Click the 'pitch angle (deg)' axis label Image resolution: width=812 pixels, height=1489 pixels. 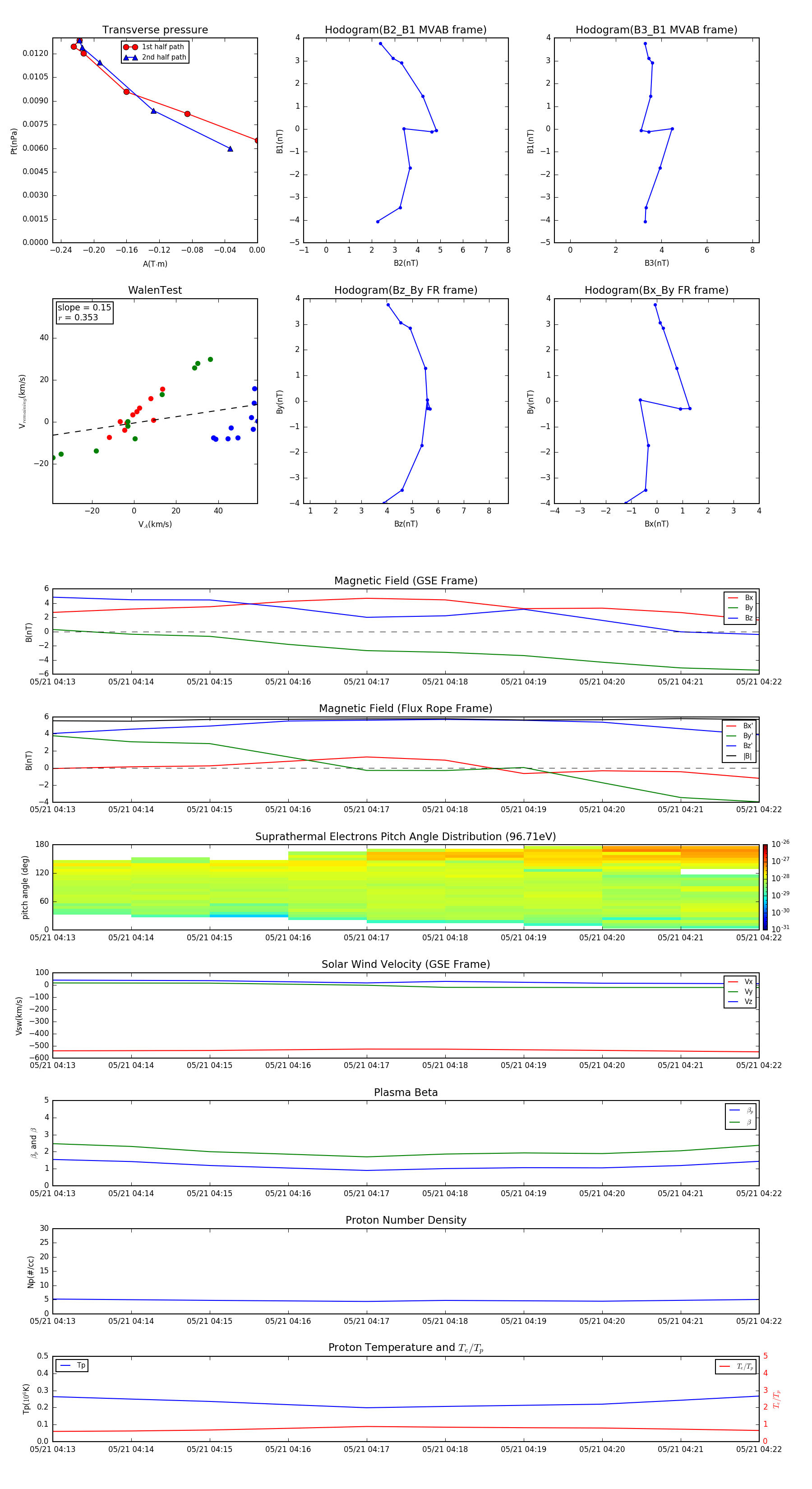[25, 887]
